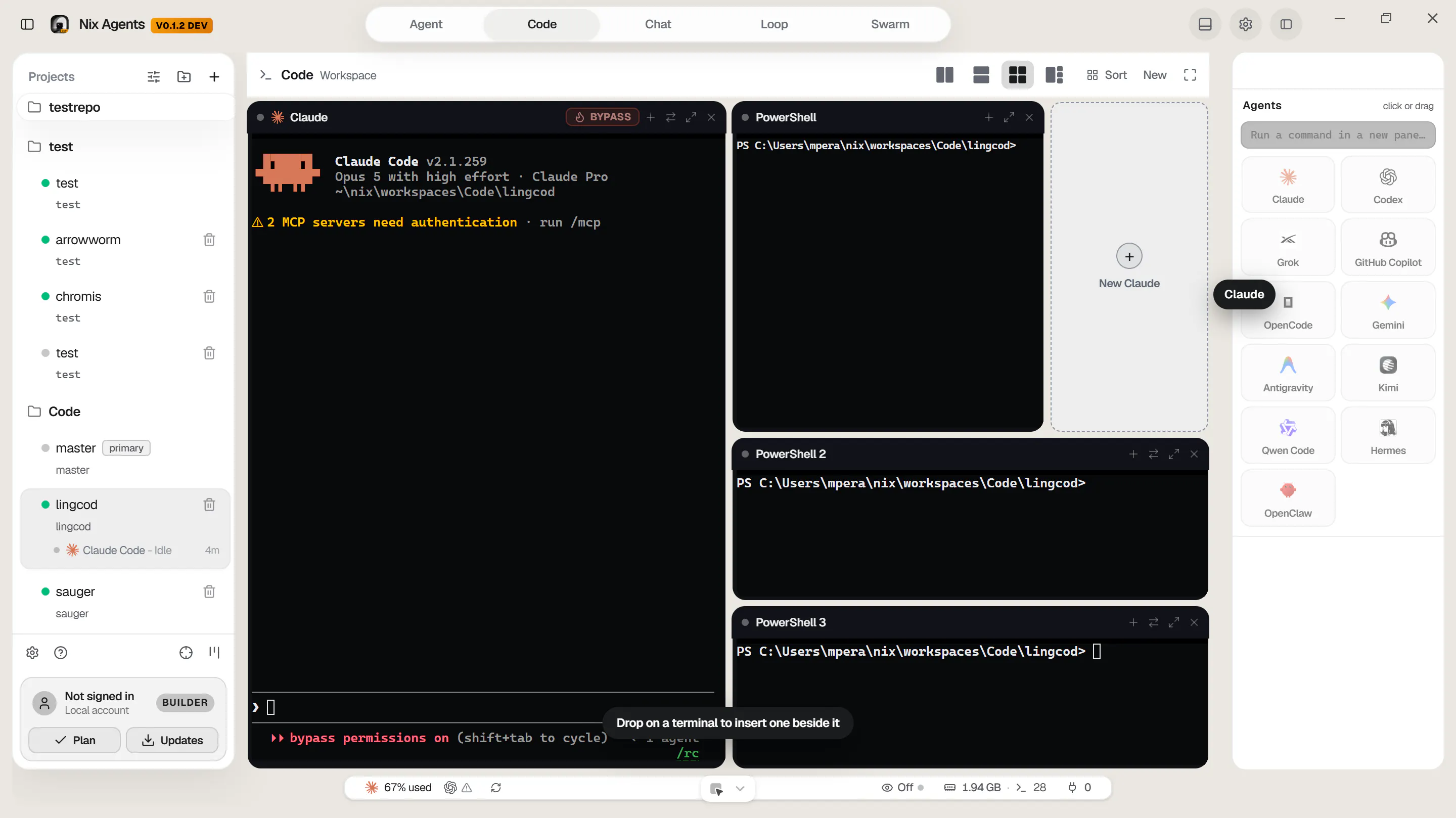Viewport: 1456px width, 818px height.
Task: Expand the testrepo project folder
Action: pos(125,107)
